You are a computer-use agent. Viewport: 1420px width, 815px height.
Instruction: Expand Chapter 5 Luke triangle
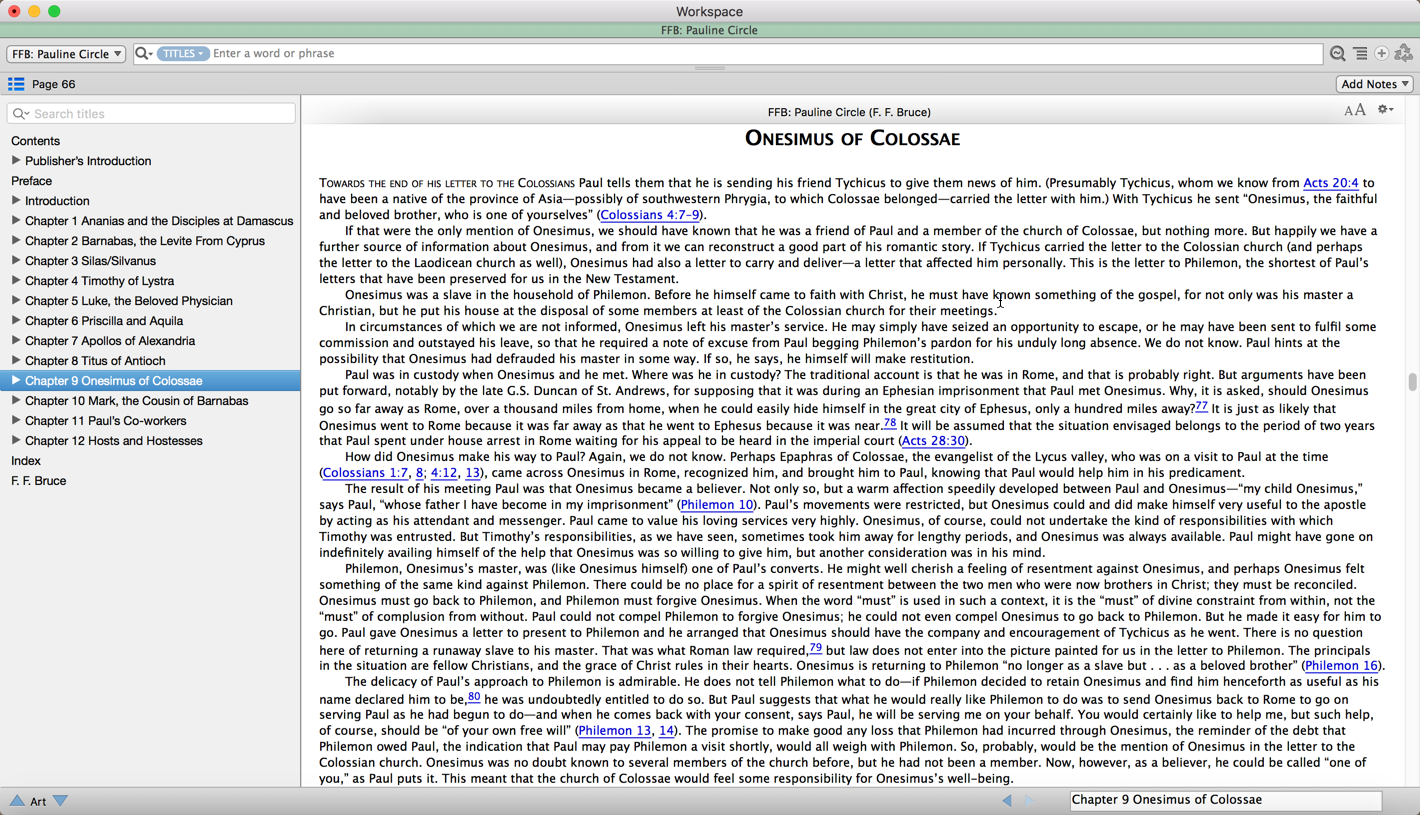click(x=16, y=300)
